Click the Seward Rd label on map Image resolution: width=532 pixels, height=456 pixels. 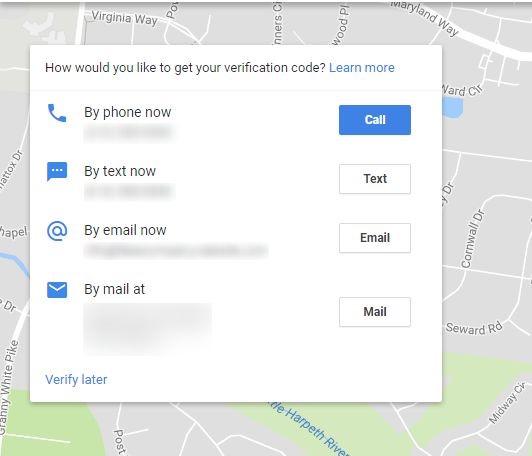(474, 328)
